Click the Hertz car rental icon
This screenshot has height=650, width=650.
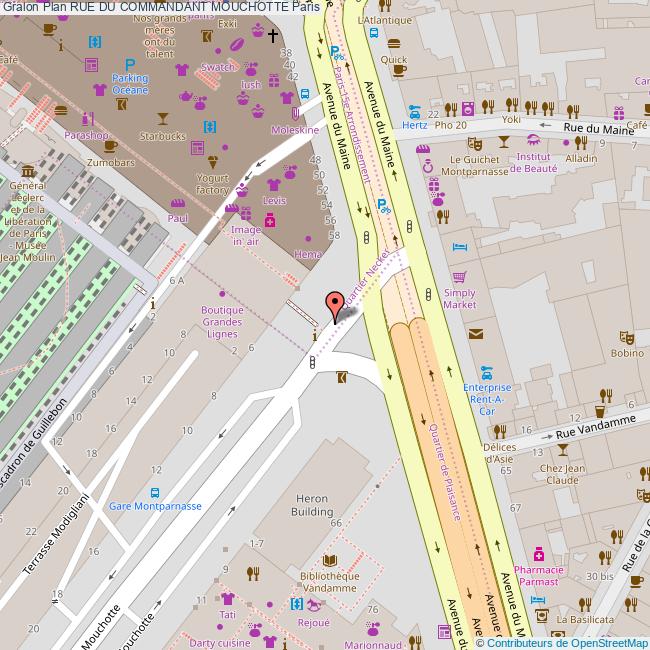413,110
